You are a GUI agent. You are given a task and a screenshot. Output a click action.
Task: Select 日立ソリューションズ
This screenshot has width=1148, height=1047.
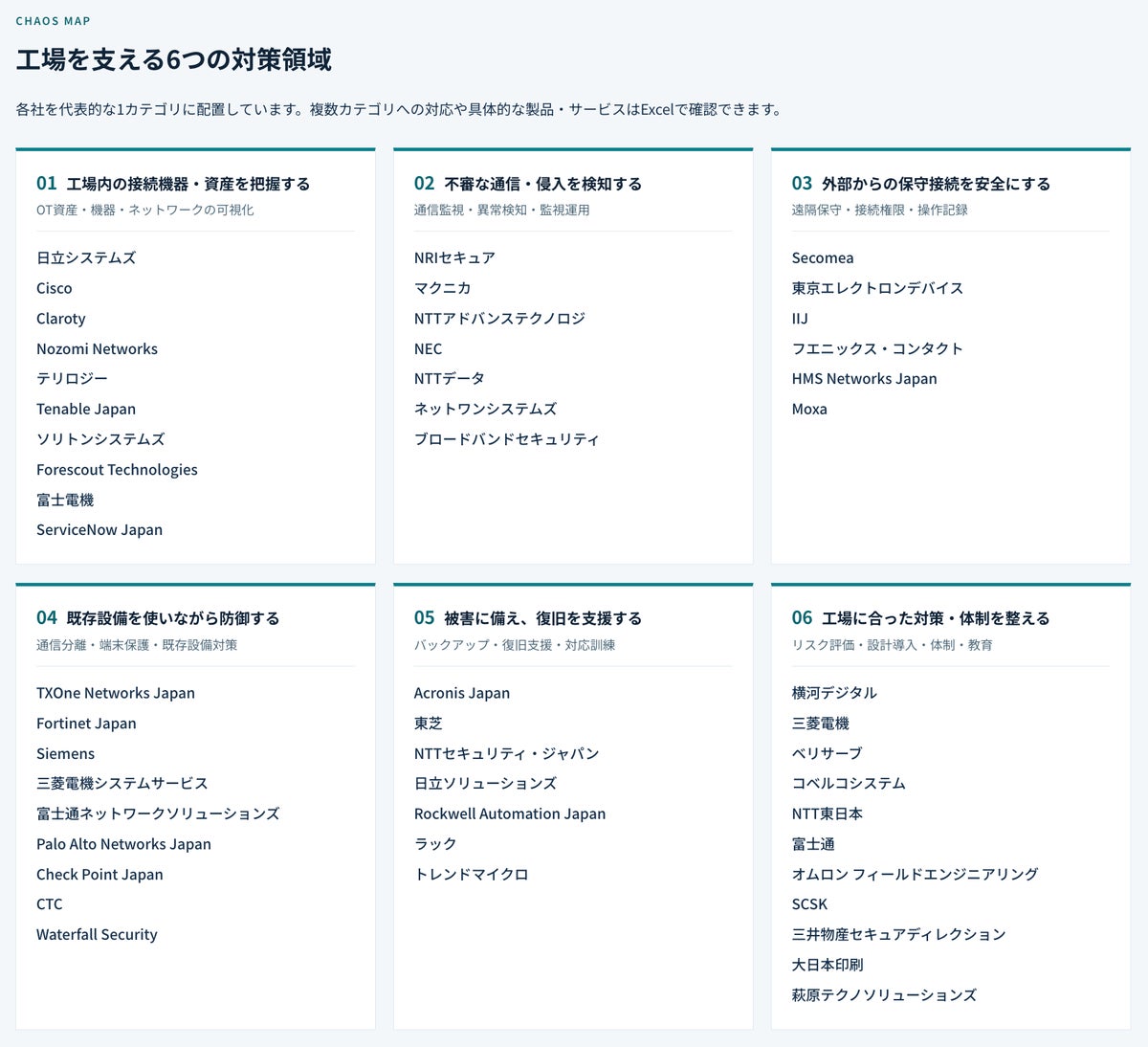point(485,783)
